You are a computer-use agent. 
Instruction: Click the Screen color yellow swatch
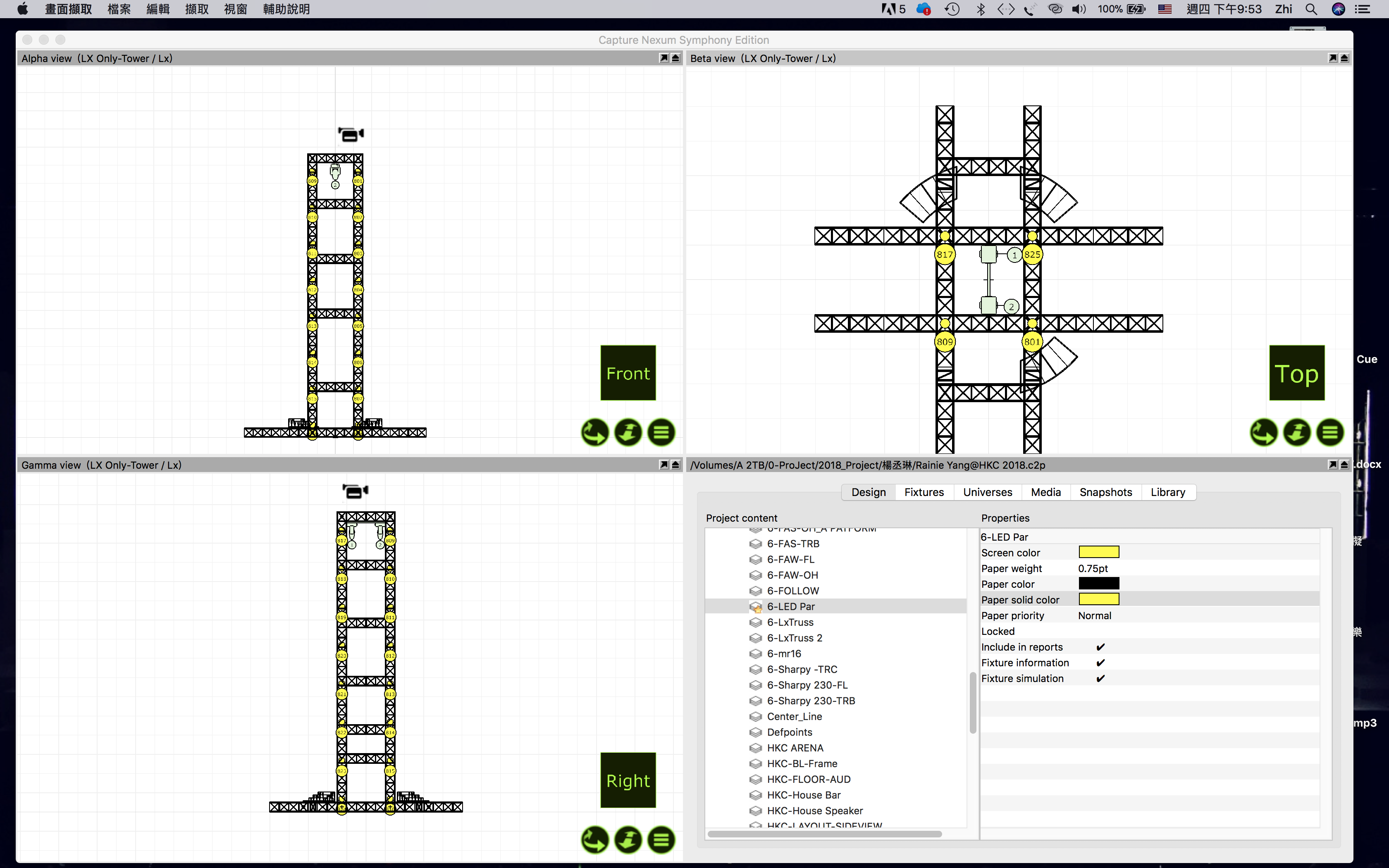coord(1098,552)
